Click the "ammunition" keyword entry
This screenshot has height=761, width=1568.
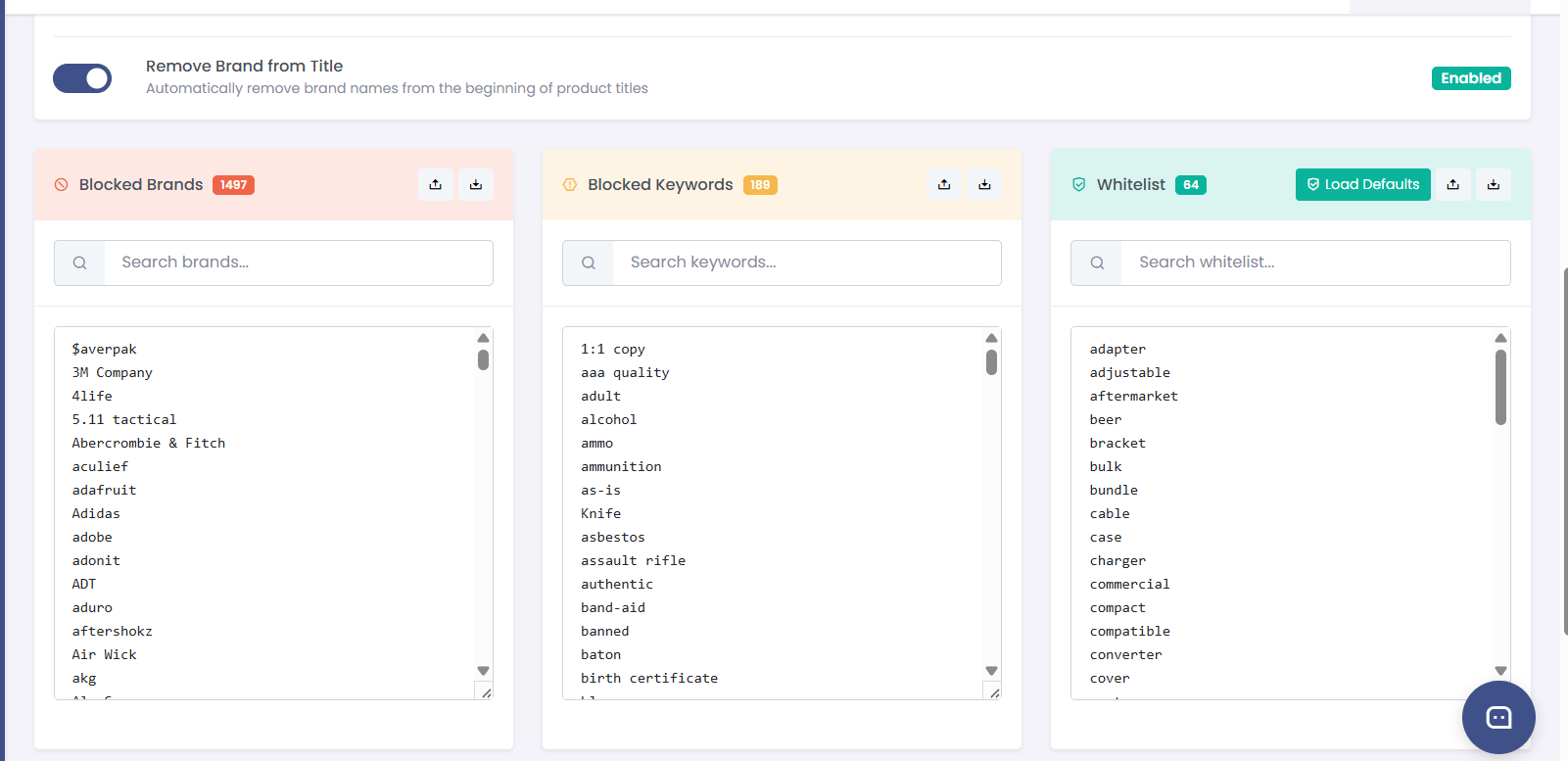tap(621, 467)
